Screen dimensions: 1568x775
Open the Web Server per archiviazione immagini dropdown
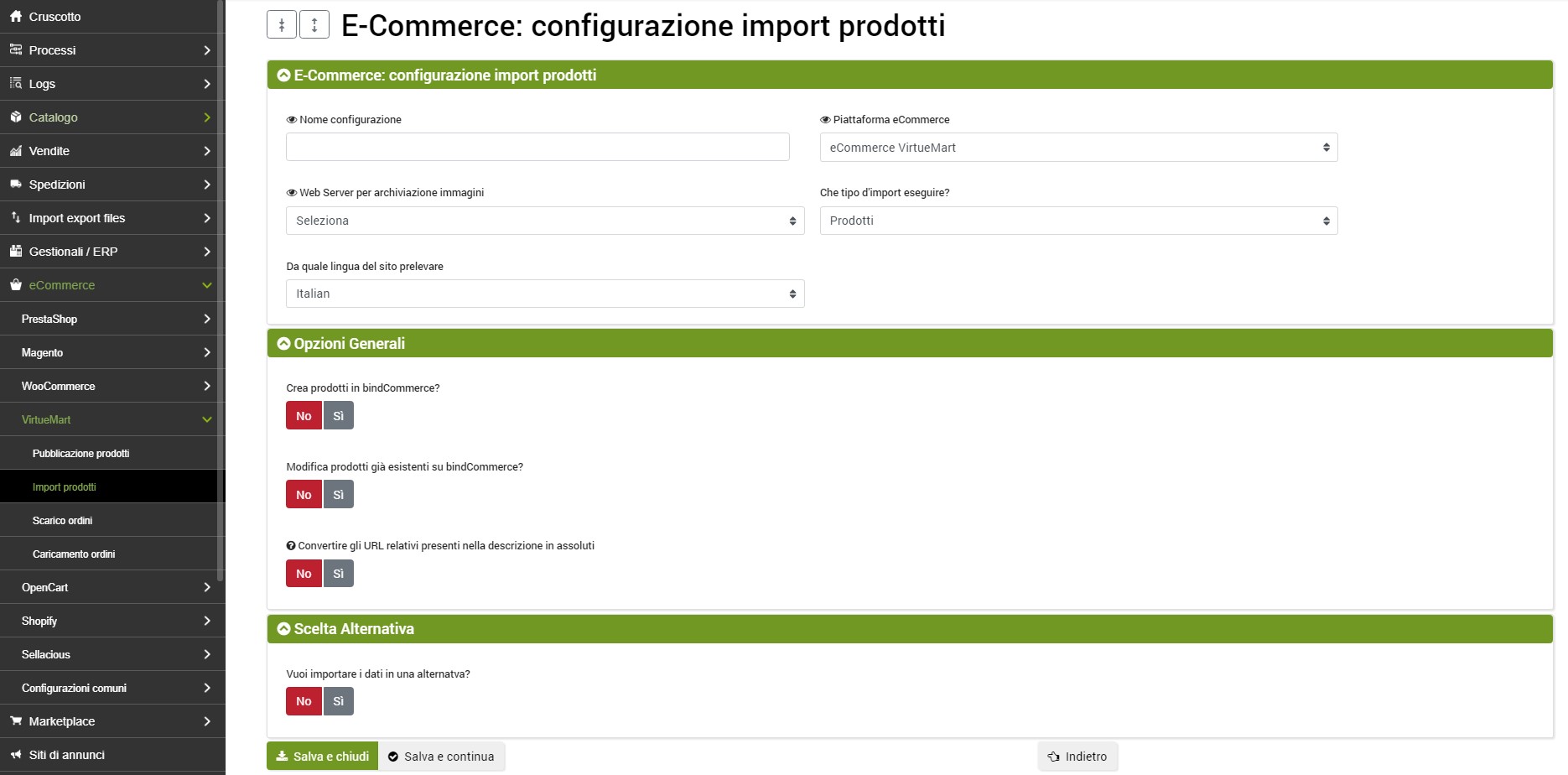[544, 221]
